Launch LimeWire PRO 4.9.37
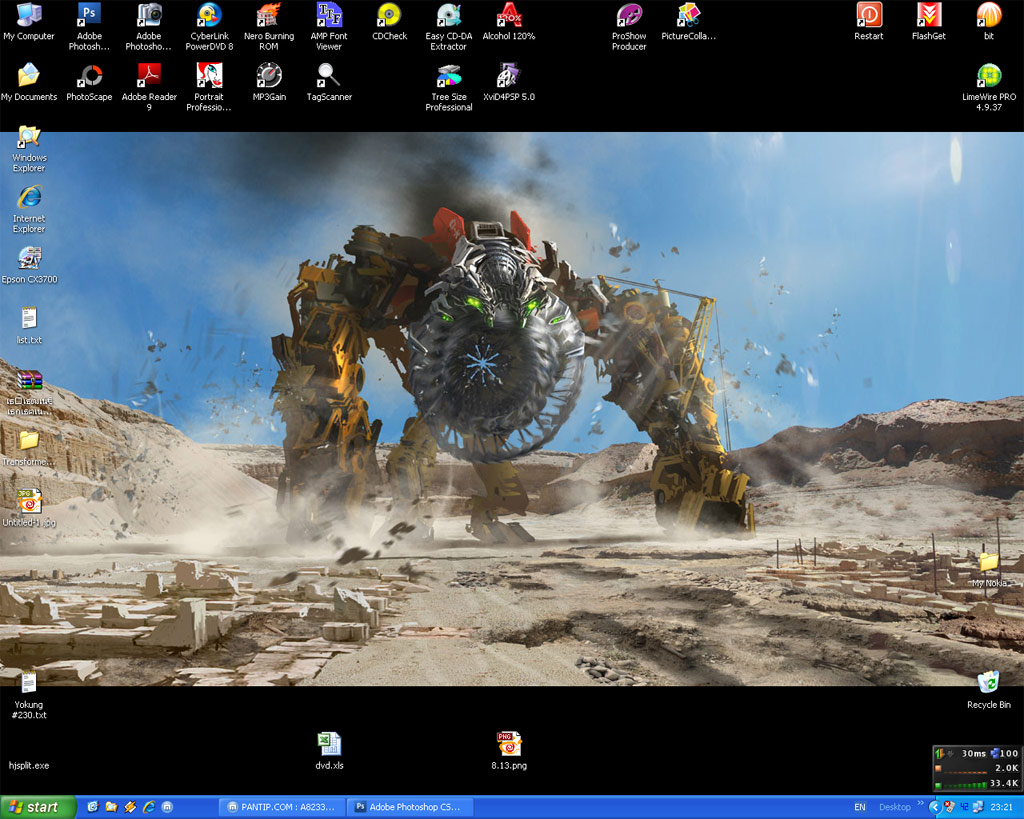 click(989, 87)
